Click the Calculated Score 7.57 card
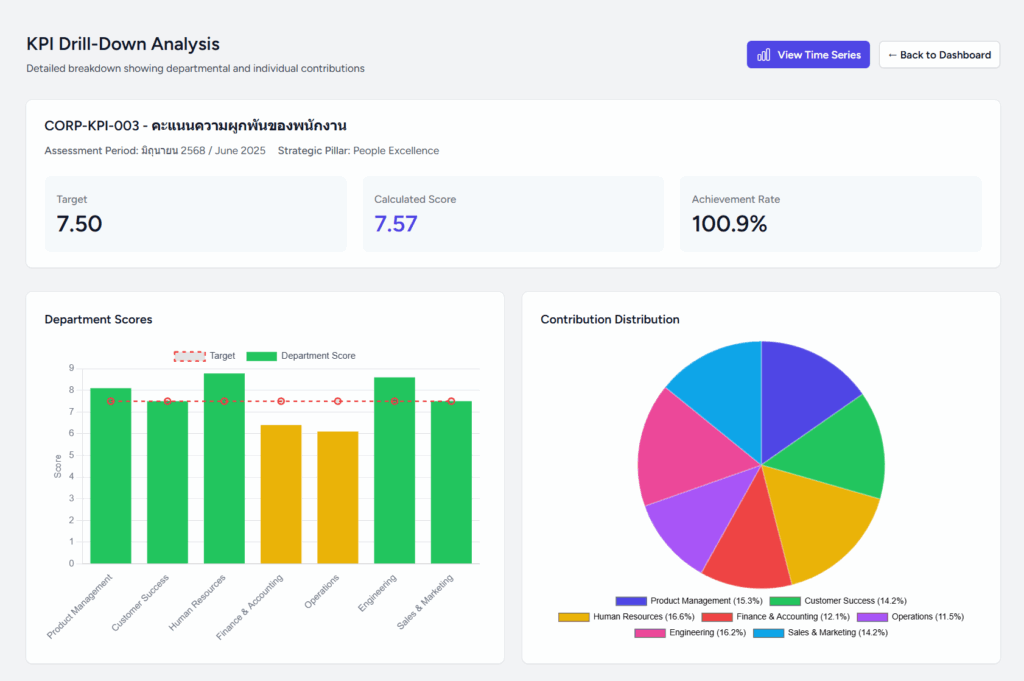 point(513,214)
